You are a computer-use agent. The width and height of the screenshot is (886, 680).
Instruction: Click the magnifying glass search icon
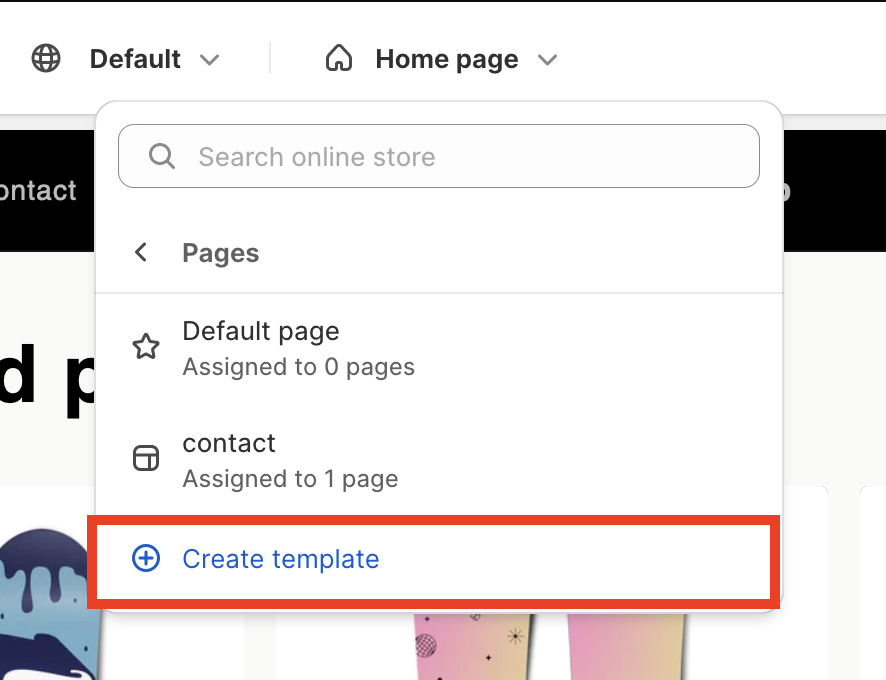tap(161, 157)
